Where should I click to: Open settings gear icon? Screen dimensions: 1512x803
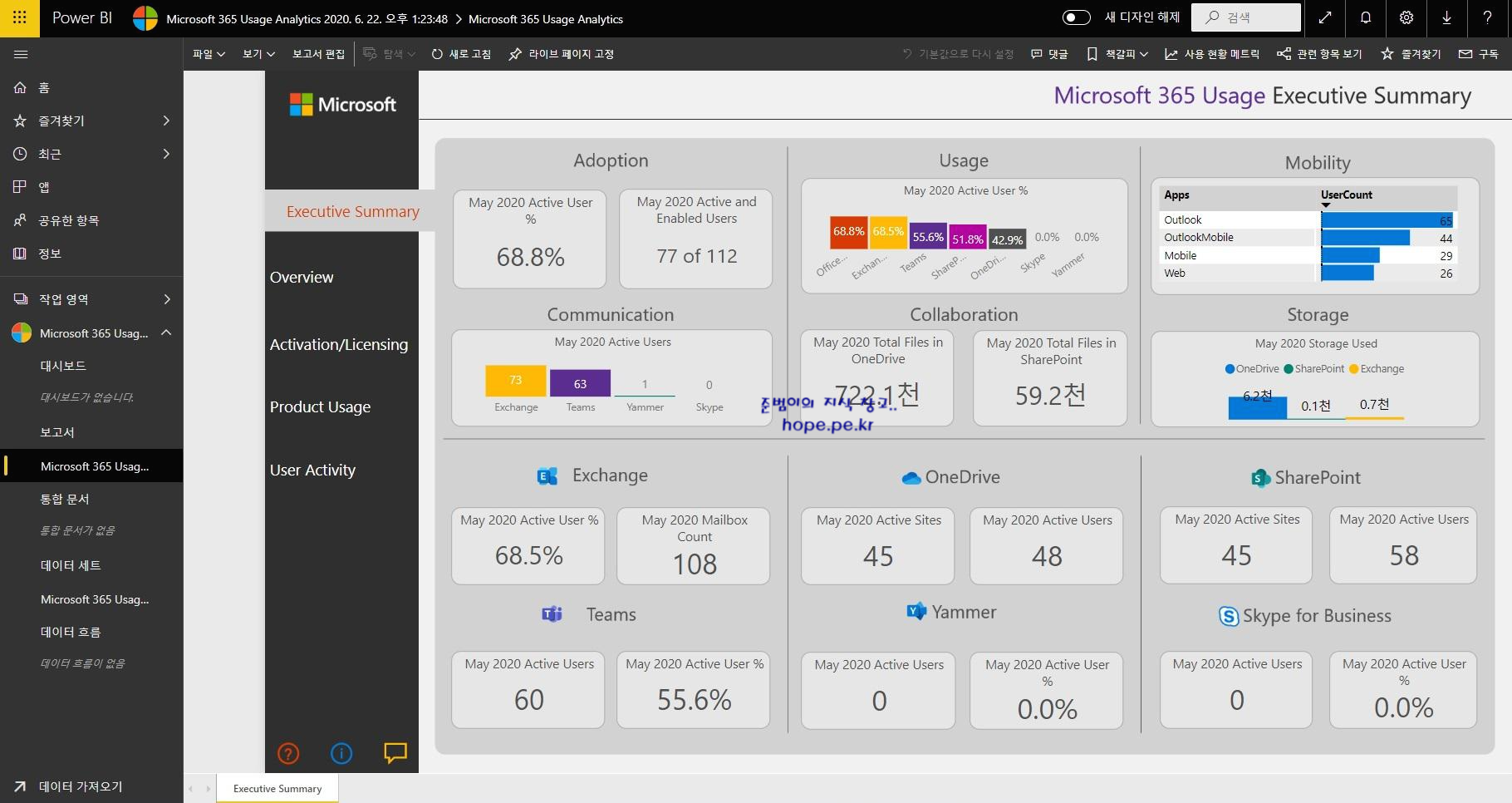point(1406,17)
